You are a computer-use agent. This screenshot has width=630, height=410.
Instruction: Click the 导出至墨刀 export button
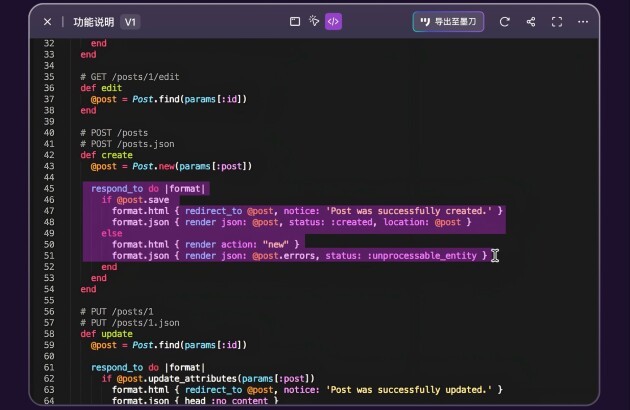pos(448,22)
